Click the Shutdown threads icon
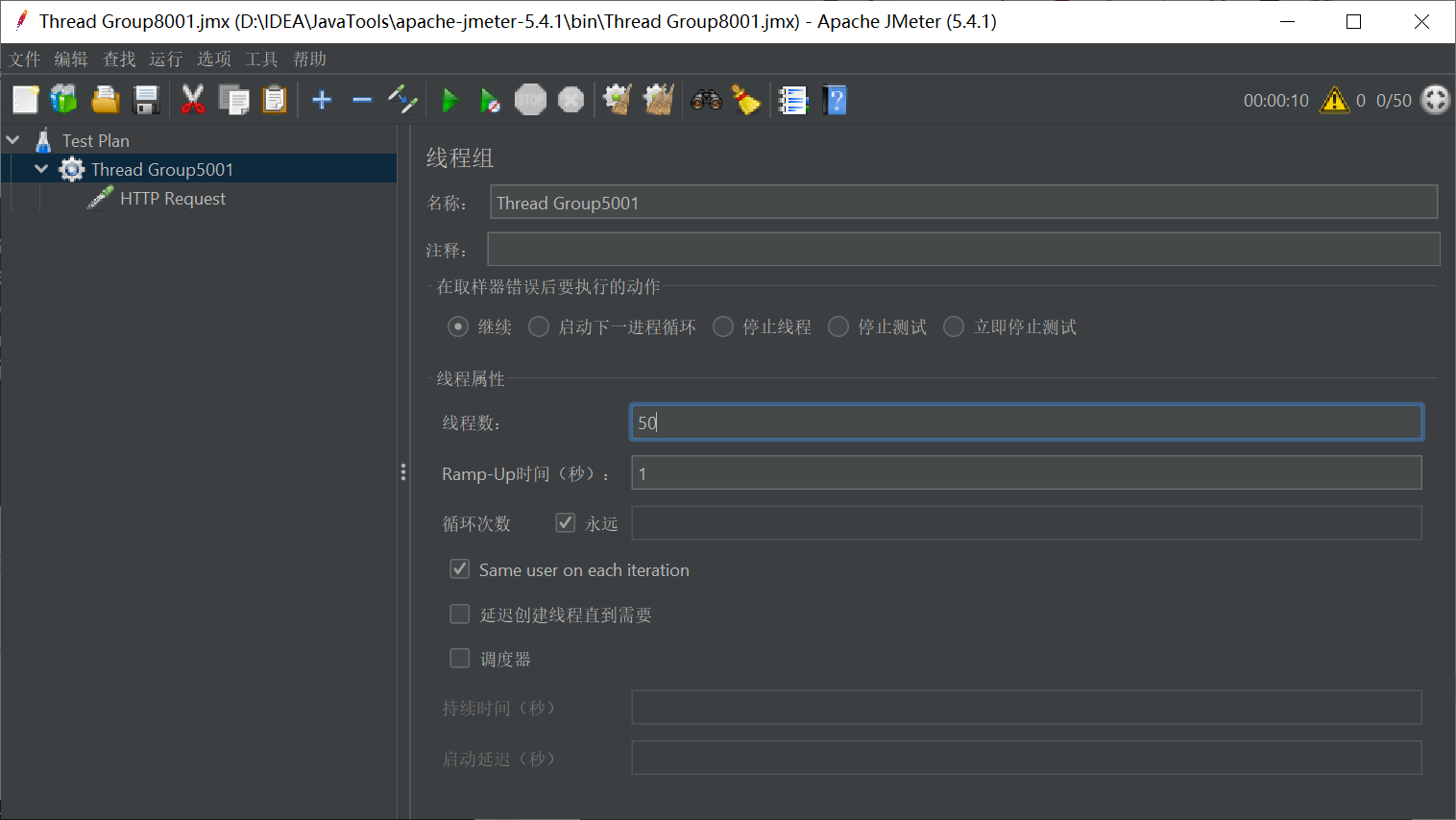Viewport: 1456px width, 820px height. pos(571,100)
